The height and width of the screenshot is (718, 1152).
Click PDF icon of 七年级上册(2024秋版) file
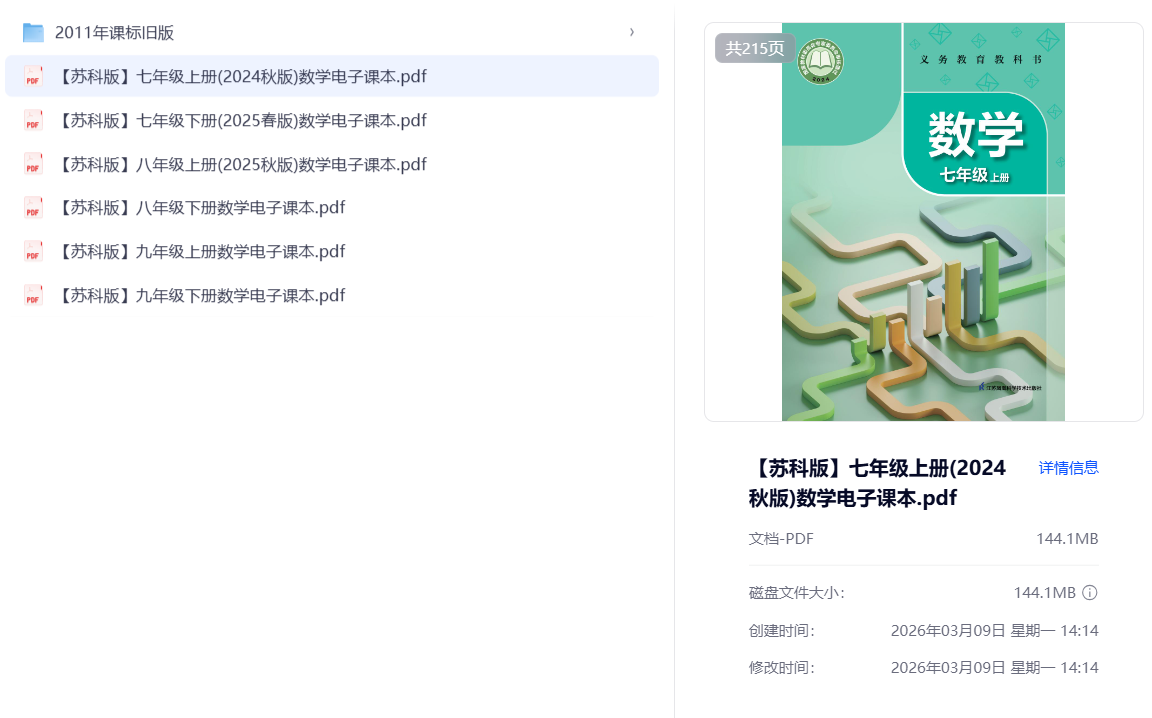[x=33, y=77]
